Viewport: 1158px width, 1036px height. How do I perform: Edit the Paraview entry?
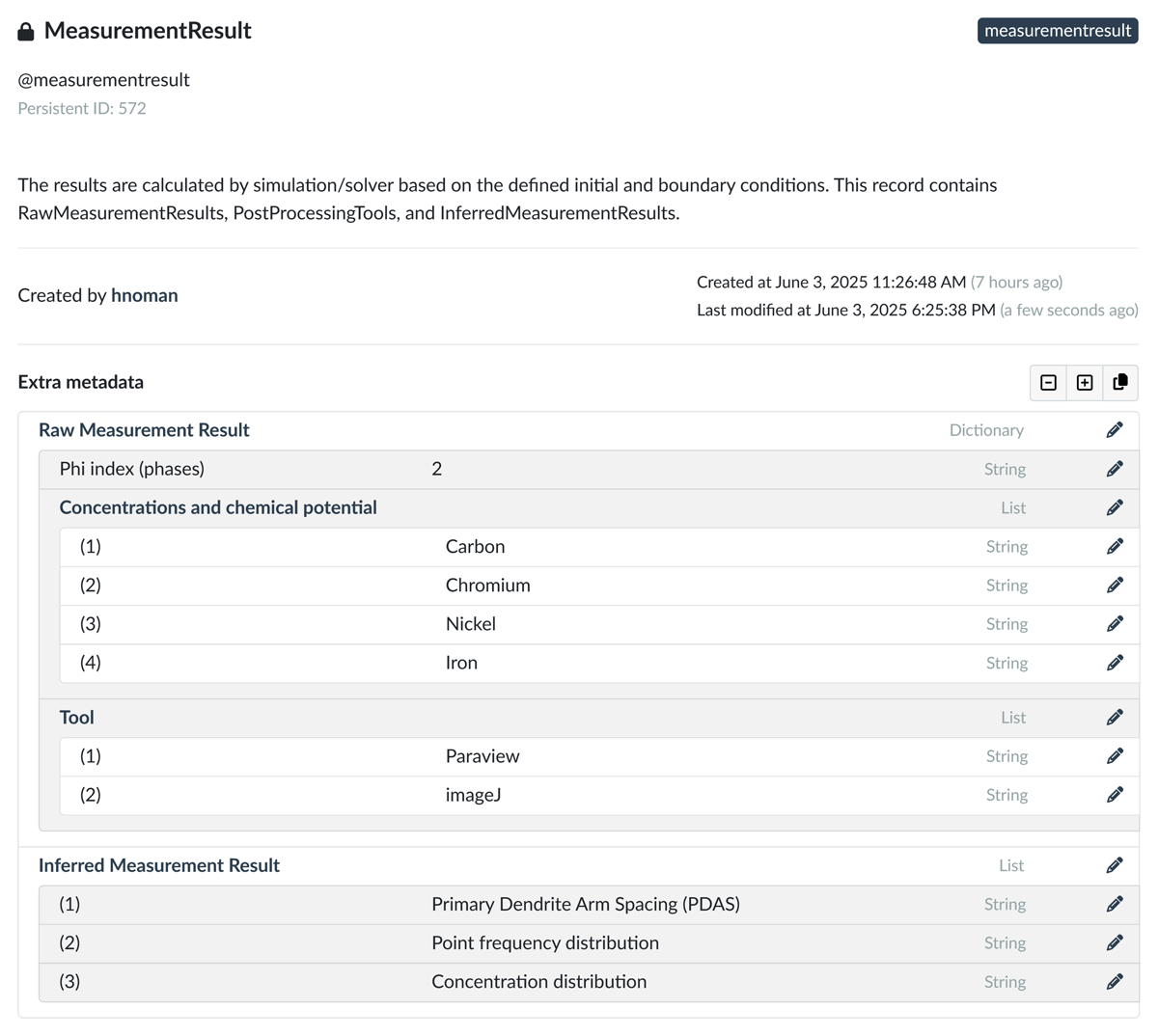(x=1115, y=756)
